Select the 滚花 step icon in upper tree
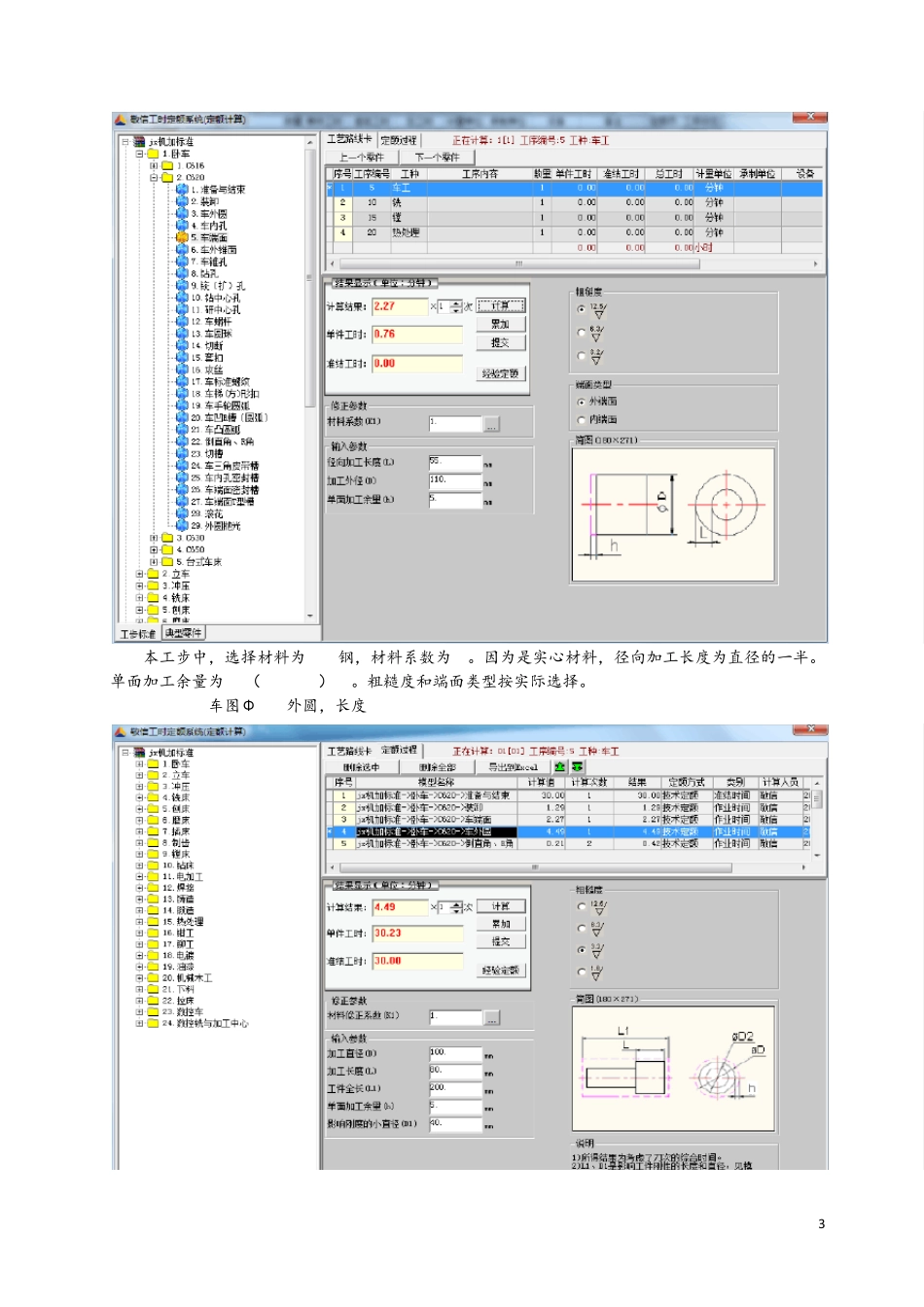This screenshot has height=1307, width=924. click(182, 513)
